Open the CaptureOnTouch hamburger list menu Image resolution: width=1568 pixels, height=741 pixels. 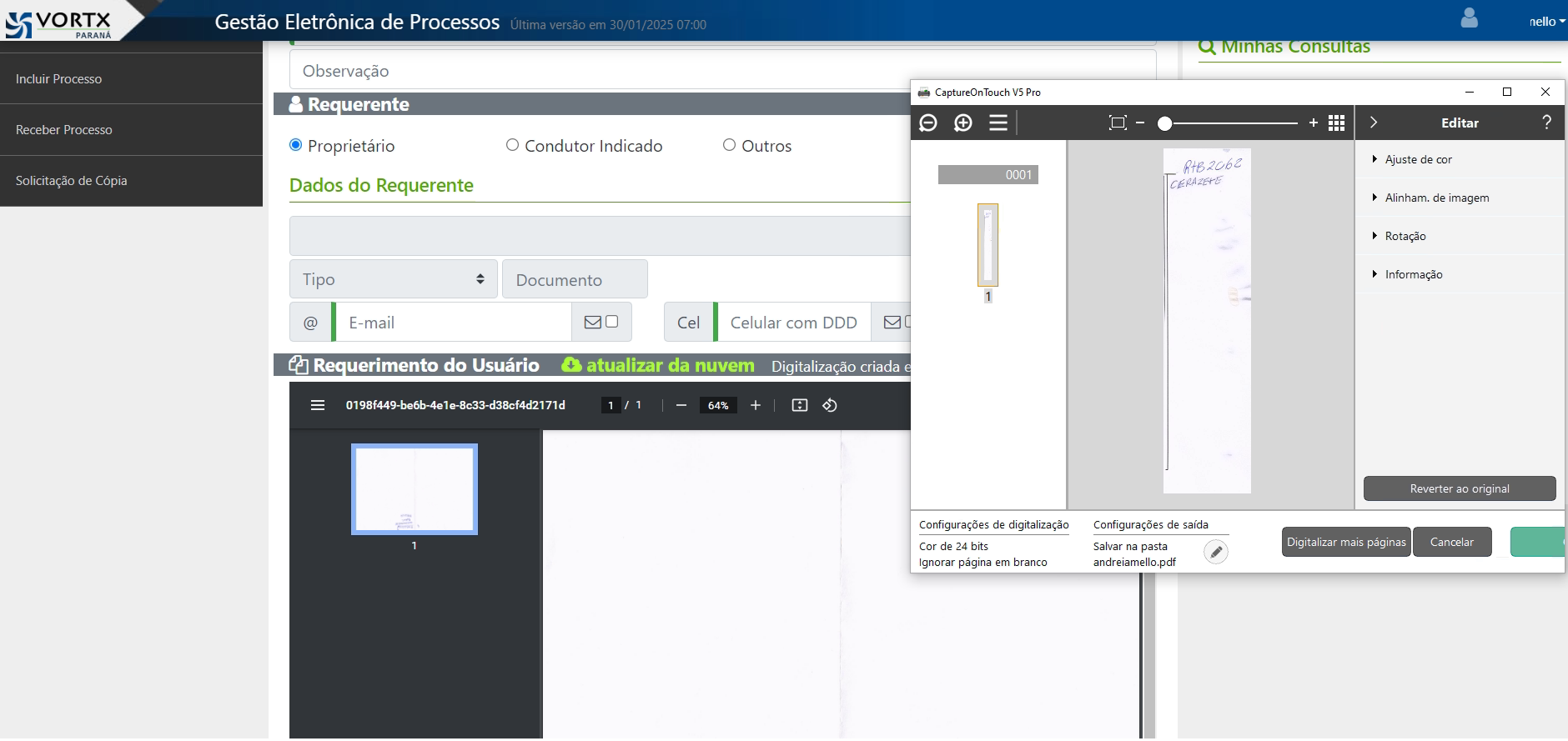point(998,123)
